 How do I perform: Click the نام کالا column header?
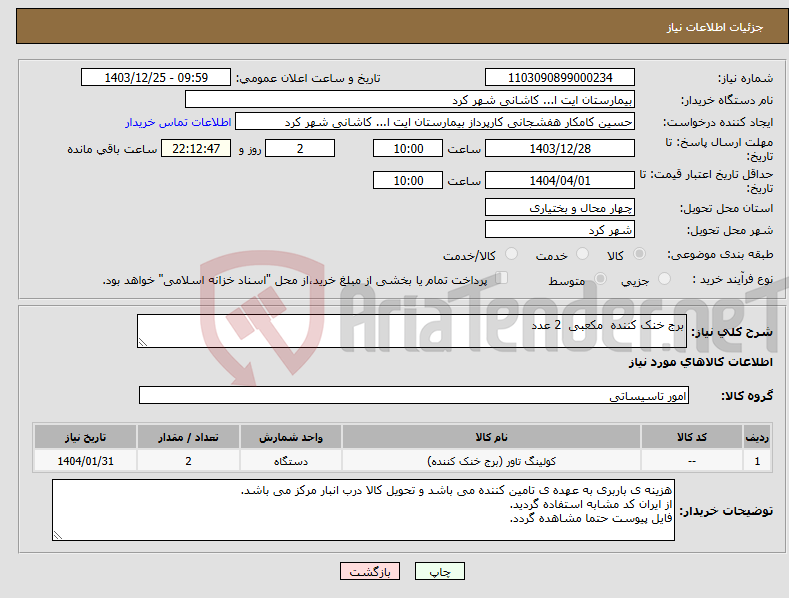tap(491, 437)
